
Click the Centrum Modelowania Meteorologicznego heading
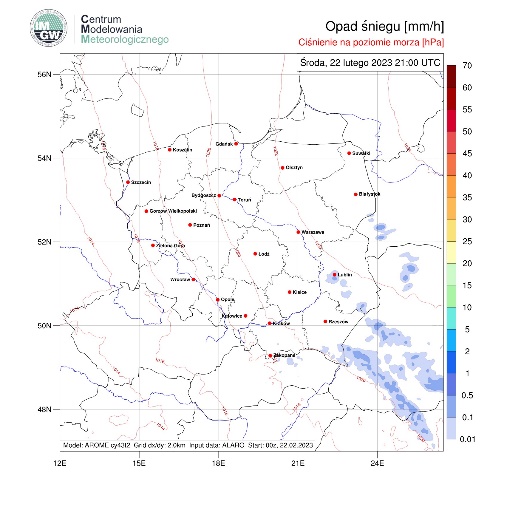coord(125,29)
